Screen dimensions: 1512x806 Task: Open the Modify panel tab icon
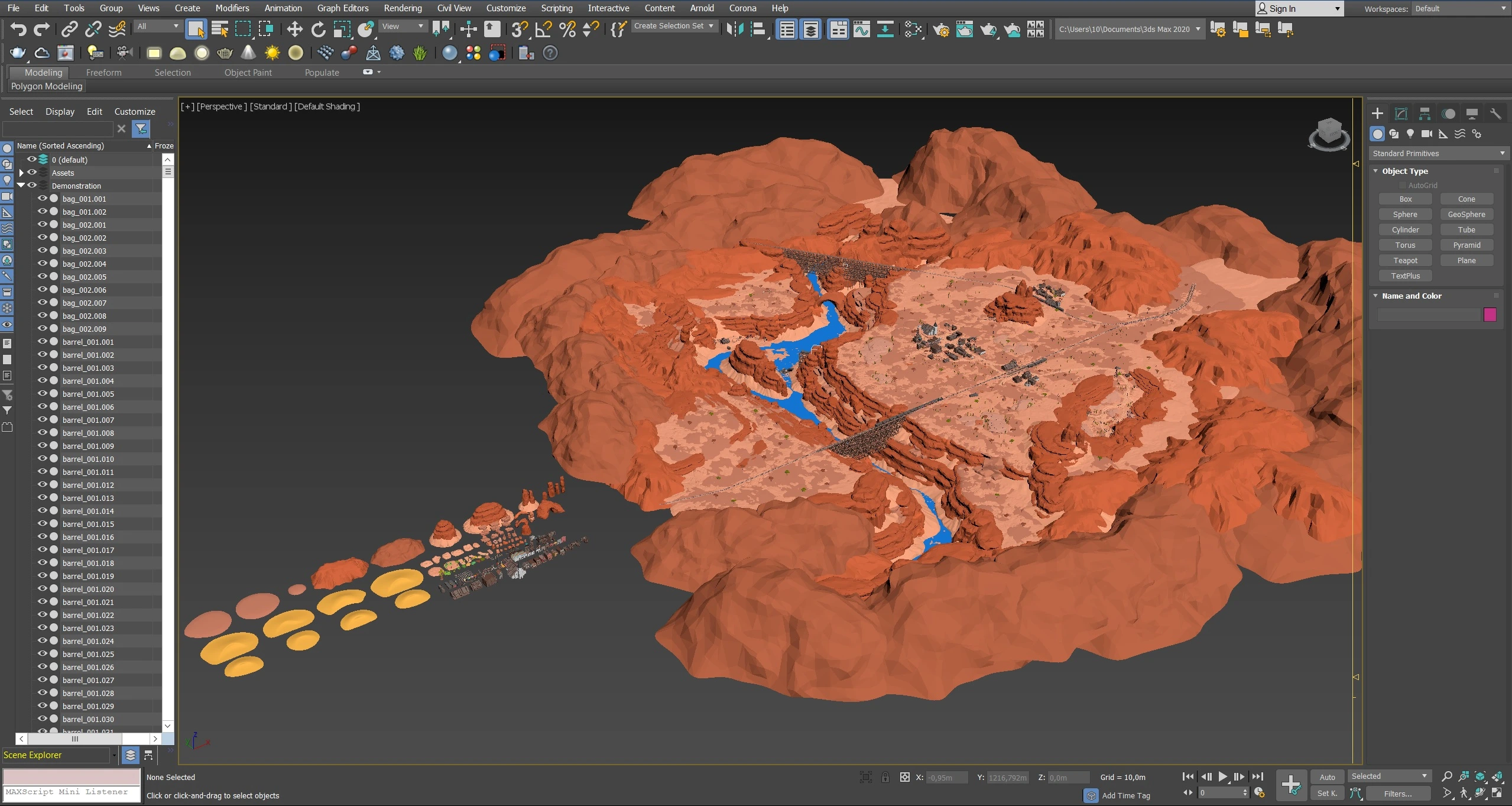pyautogui.click(x=1401, y=114)
